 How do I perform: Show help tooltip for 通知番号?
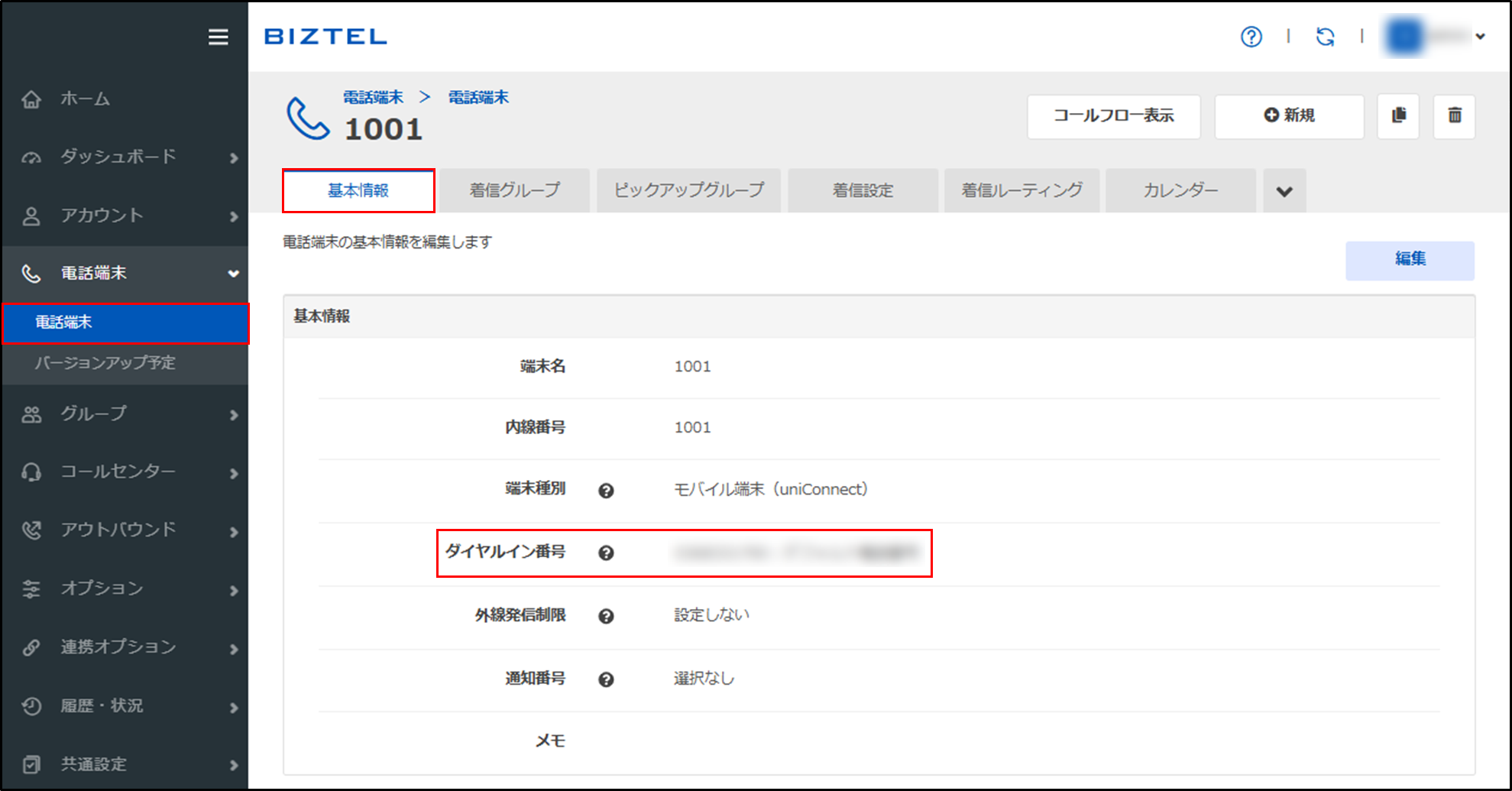606,679
